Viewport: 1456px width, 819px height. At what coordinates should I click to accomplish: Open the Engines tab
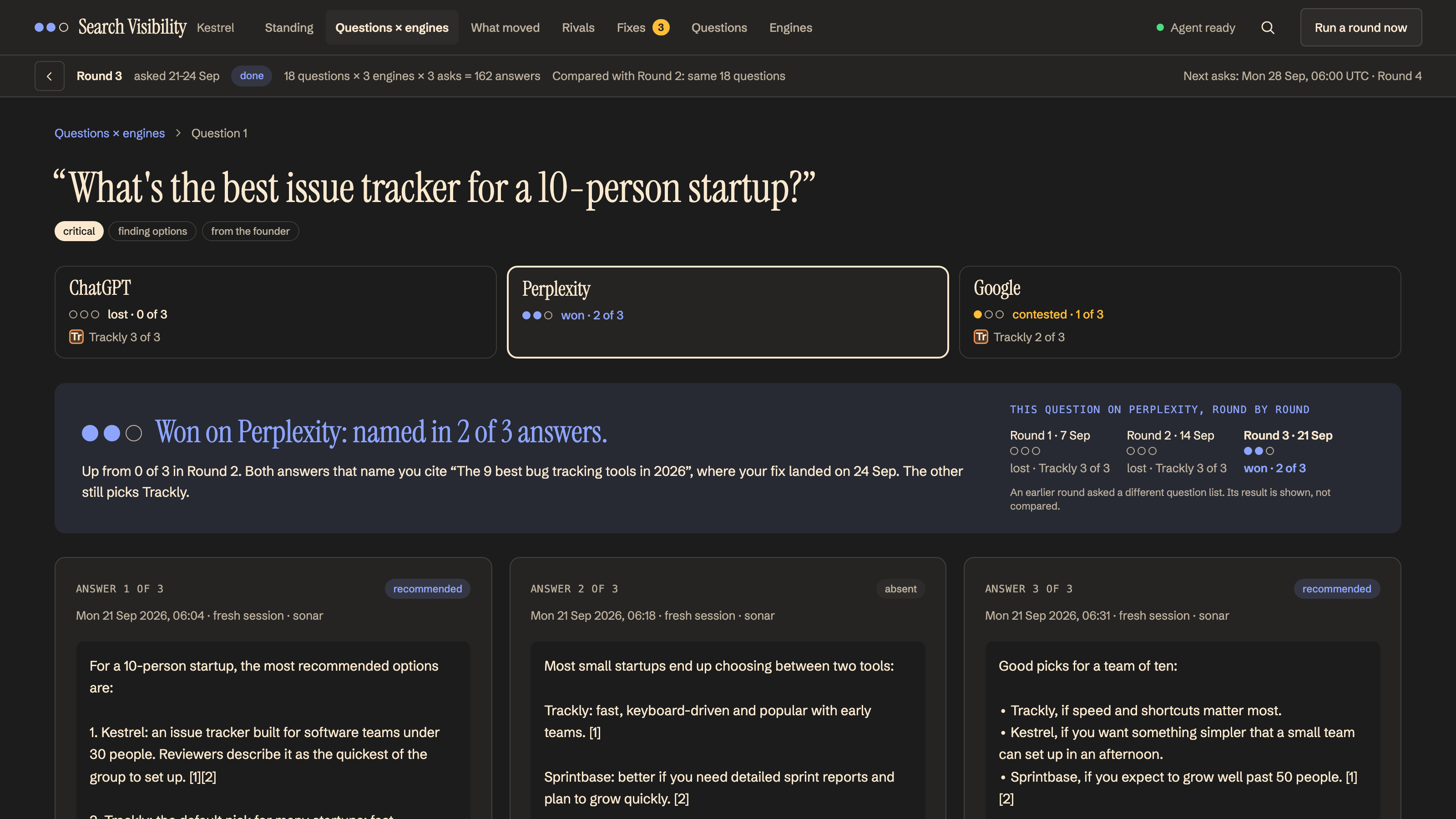(790, 27)
